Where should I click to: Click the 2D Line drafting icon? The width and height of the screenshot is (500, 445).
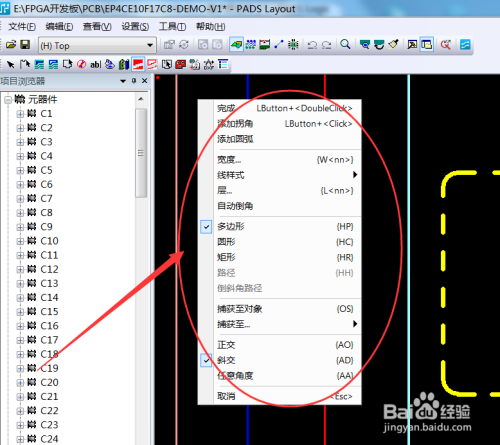click(25, 64)
